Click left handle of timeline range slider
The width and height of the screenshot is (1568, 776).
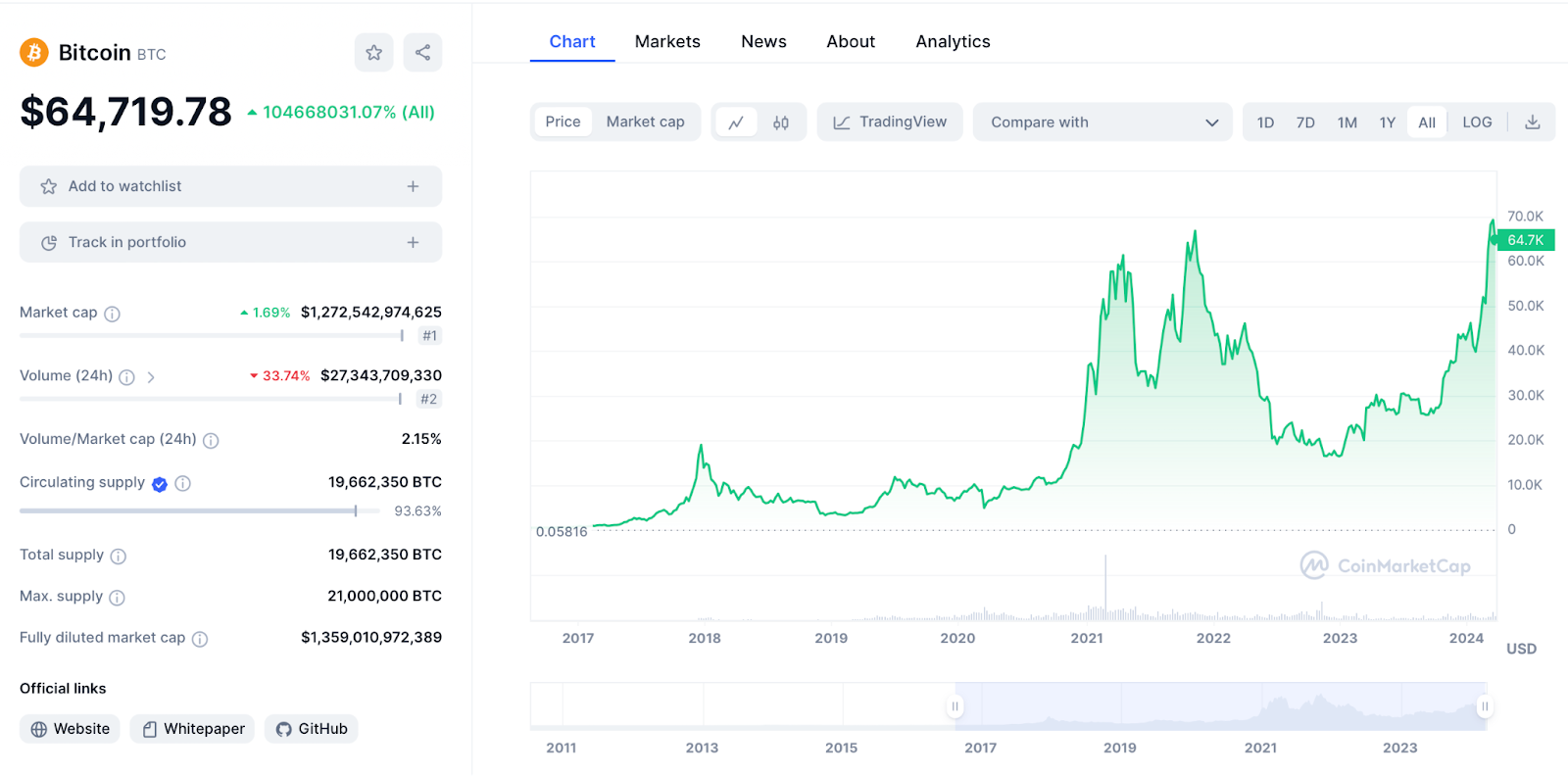[x=955, y=706]
